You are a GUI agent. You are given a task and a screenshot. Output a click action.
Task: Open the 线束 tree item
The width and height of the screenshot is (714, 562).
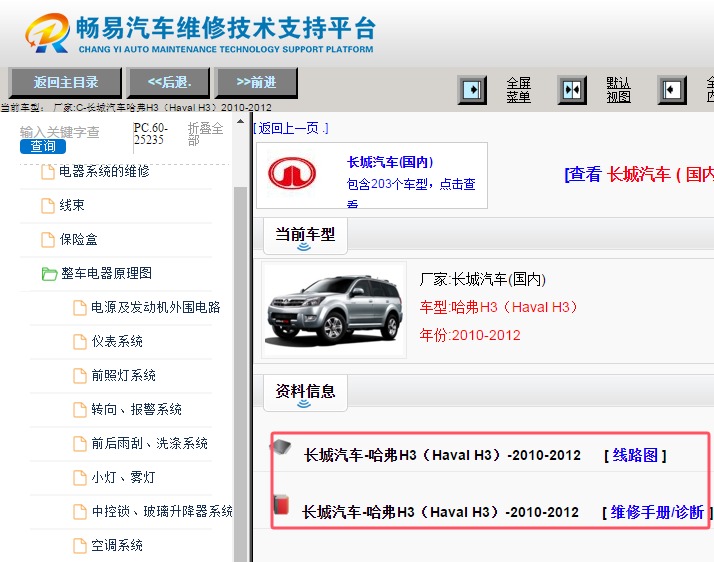[72, 205]
